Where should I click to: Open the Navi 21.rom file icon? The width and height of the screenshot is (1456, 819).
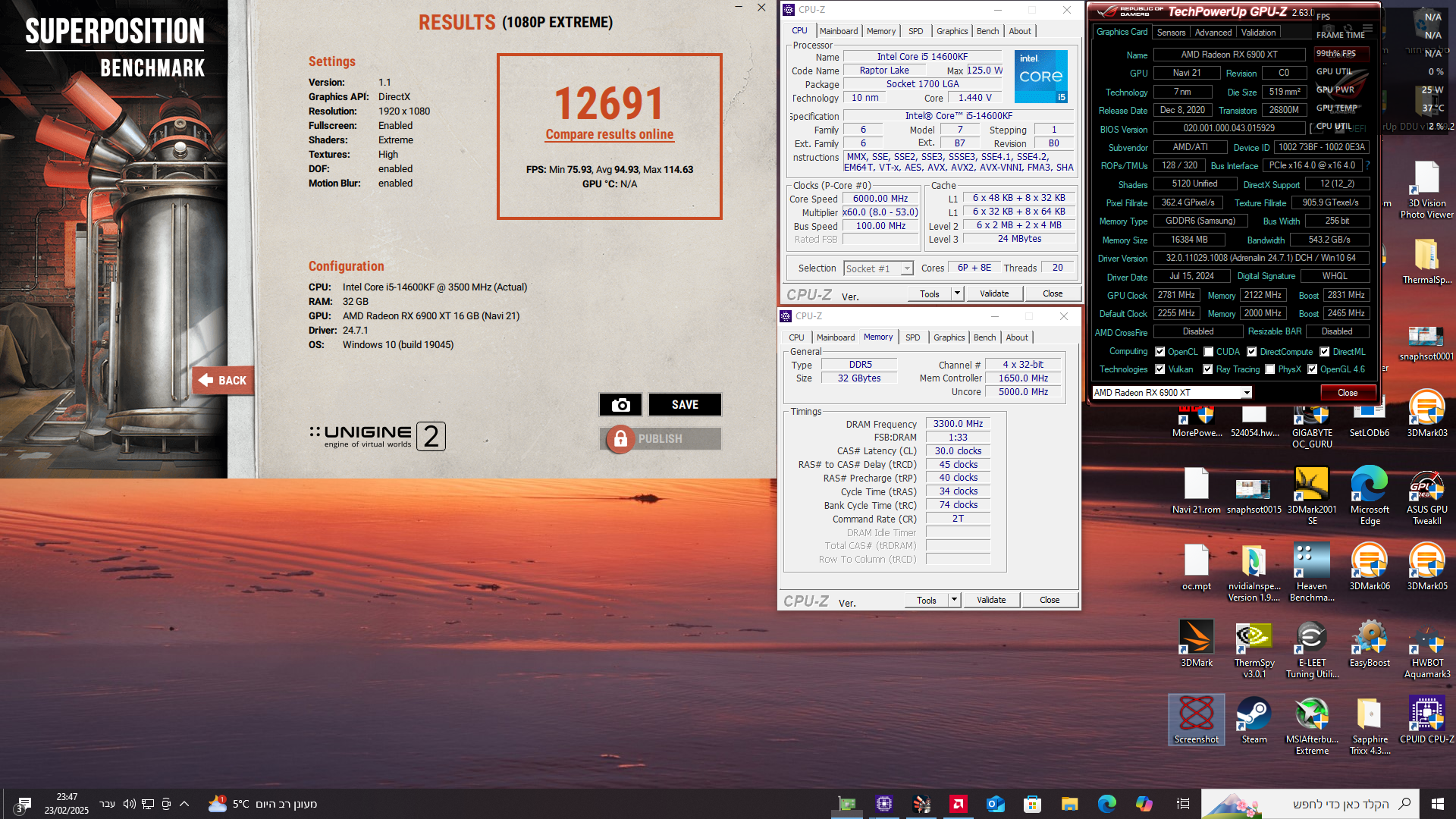pyautogui.click(x=1197, y=491)
